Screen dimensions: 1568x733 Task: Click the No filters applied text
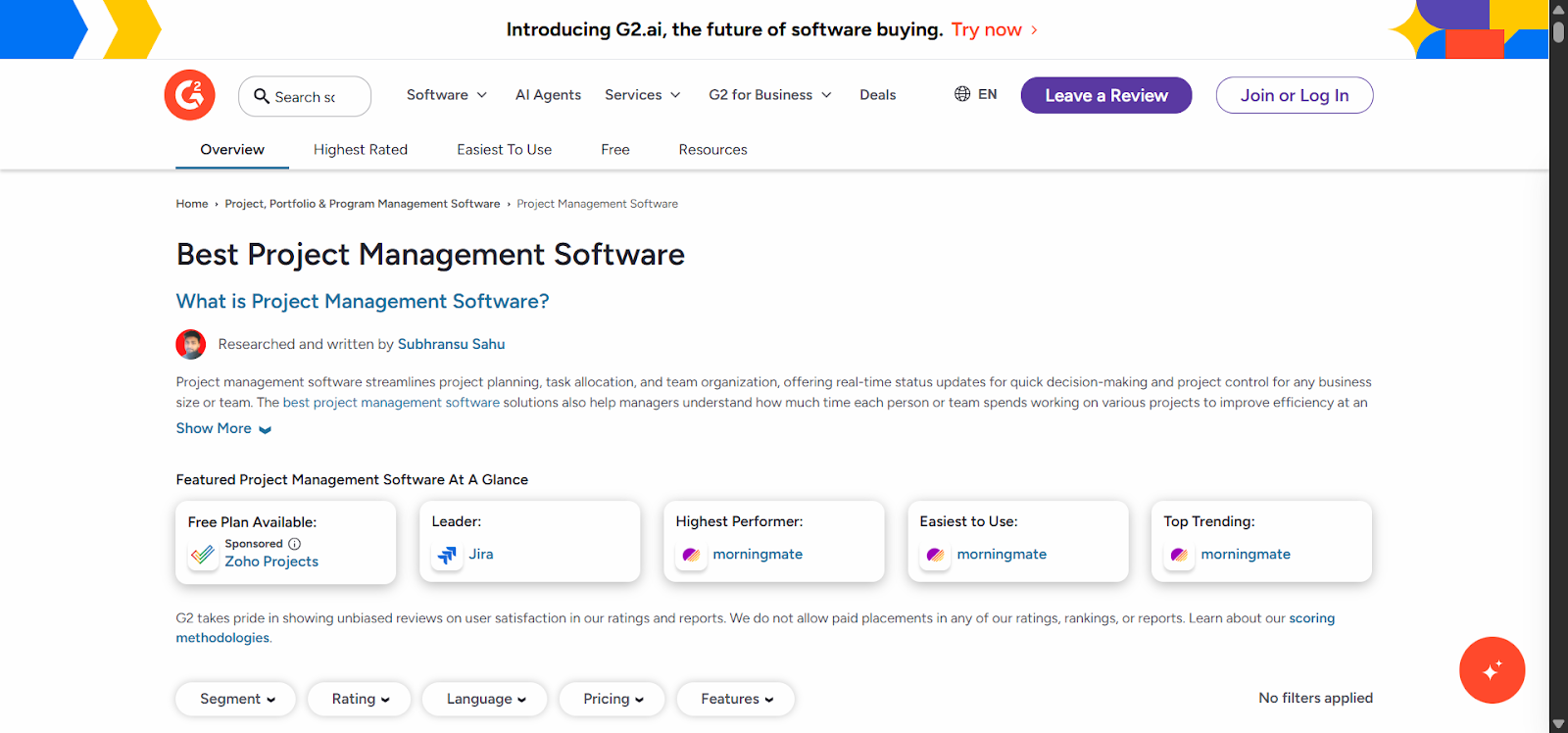click(x=1315, y=698)
